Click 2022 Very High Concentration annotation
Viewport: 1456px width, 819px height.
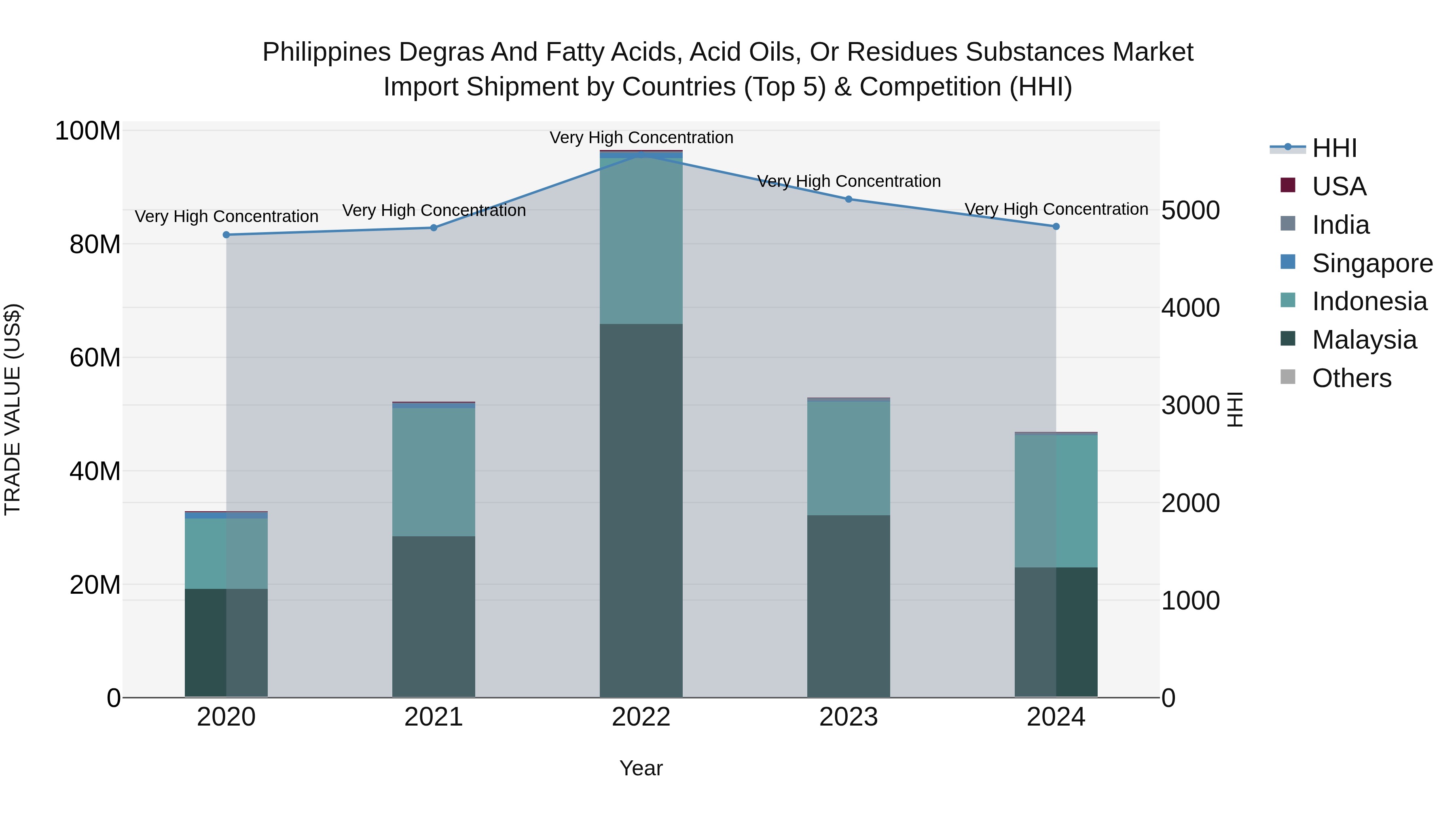pyautogui.click(x=641, y=138)
